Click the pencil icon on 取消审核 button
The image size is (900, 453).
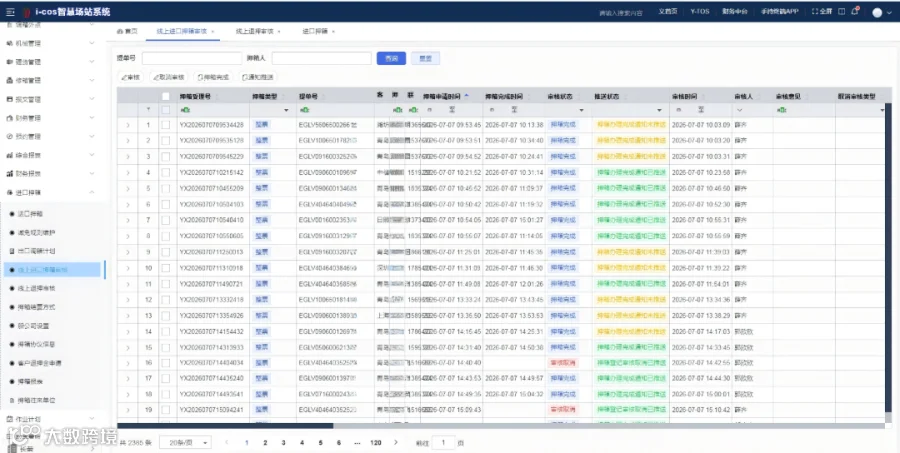click(156, 77)
